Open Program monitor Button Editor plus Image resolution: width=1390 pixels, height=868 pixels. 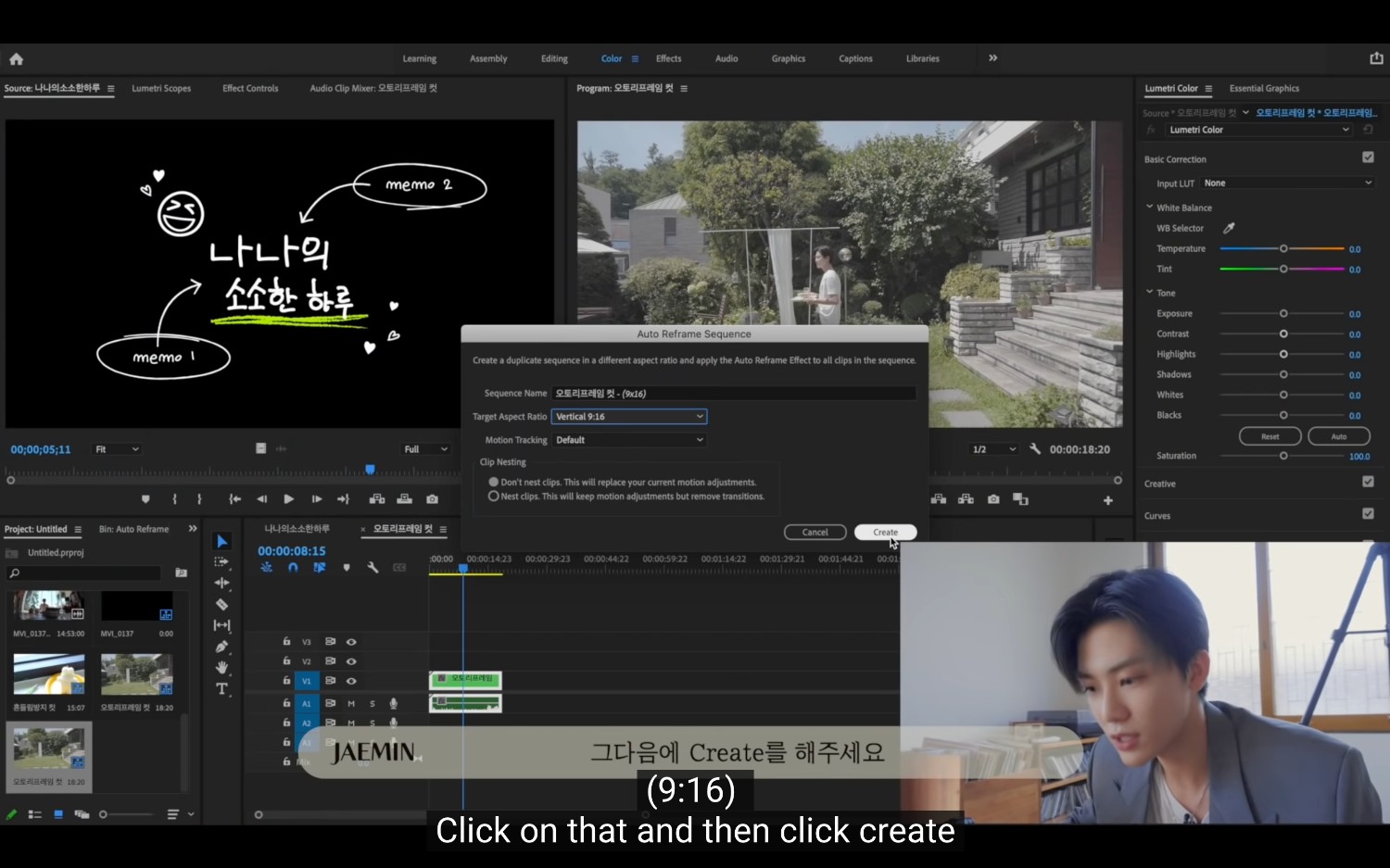coord(1107,500)
